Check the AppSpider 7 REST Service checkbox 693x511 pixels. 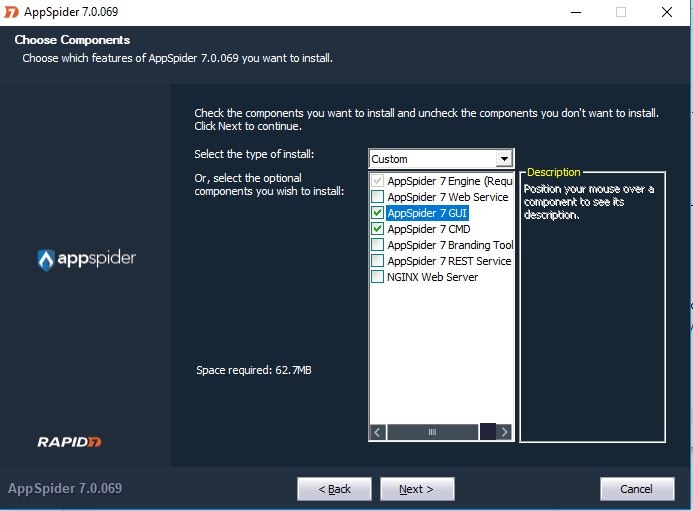point(377,260)
